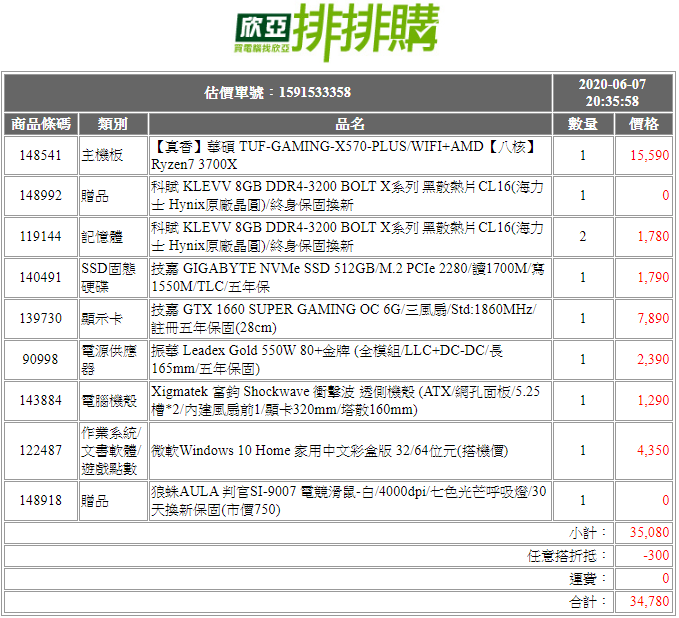Viewport: 679px width, 618px height.
Task: Click the 任意搭折抵 label
Action: click(x=567, y=556)
